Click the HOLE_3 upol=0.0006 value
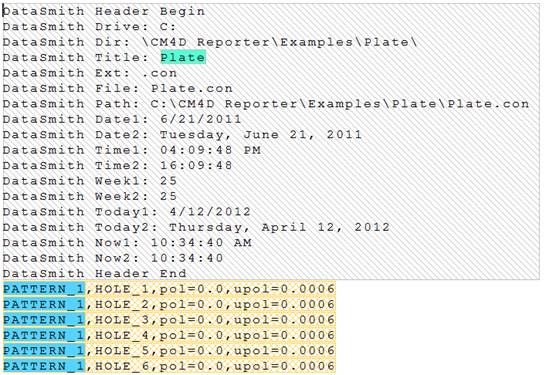Screen dimensions: 546x375 coord(284,319)
